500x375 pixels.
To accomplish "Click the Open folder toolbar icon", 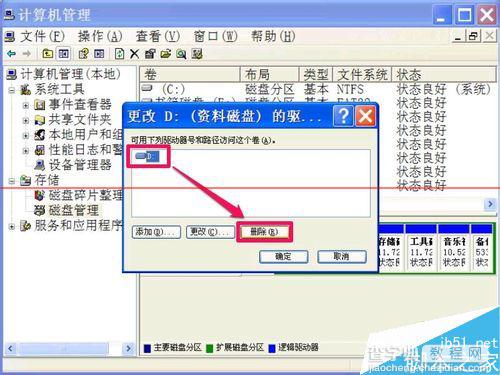I will click(x=165, y=53).
